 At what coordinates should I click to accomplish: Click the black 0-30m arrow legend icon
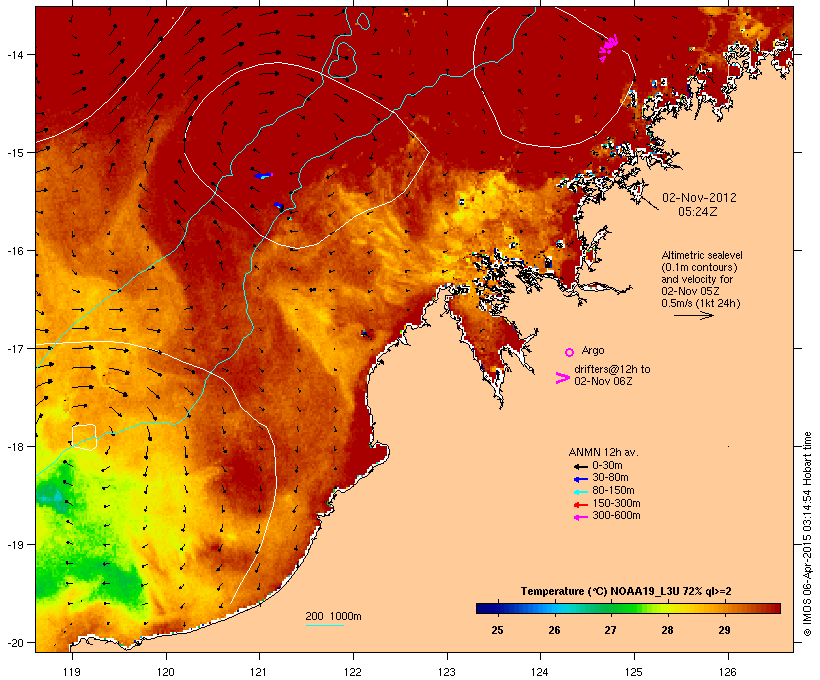point(580,466)
